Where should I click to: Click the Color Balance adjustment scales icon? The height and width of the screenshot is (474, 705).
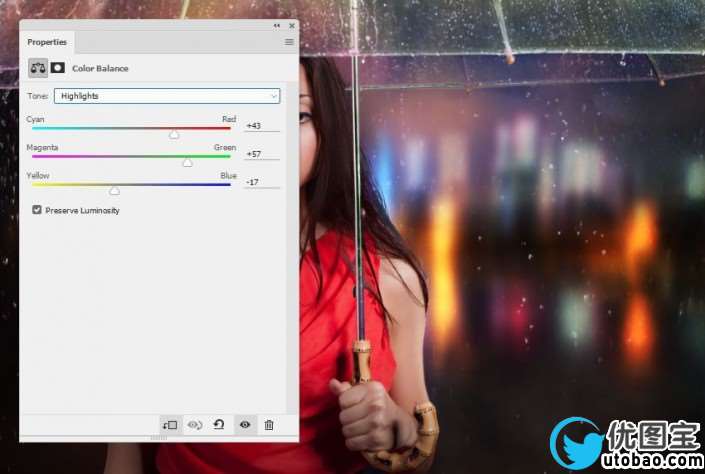tap(38, 68)
